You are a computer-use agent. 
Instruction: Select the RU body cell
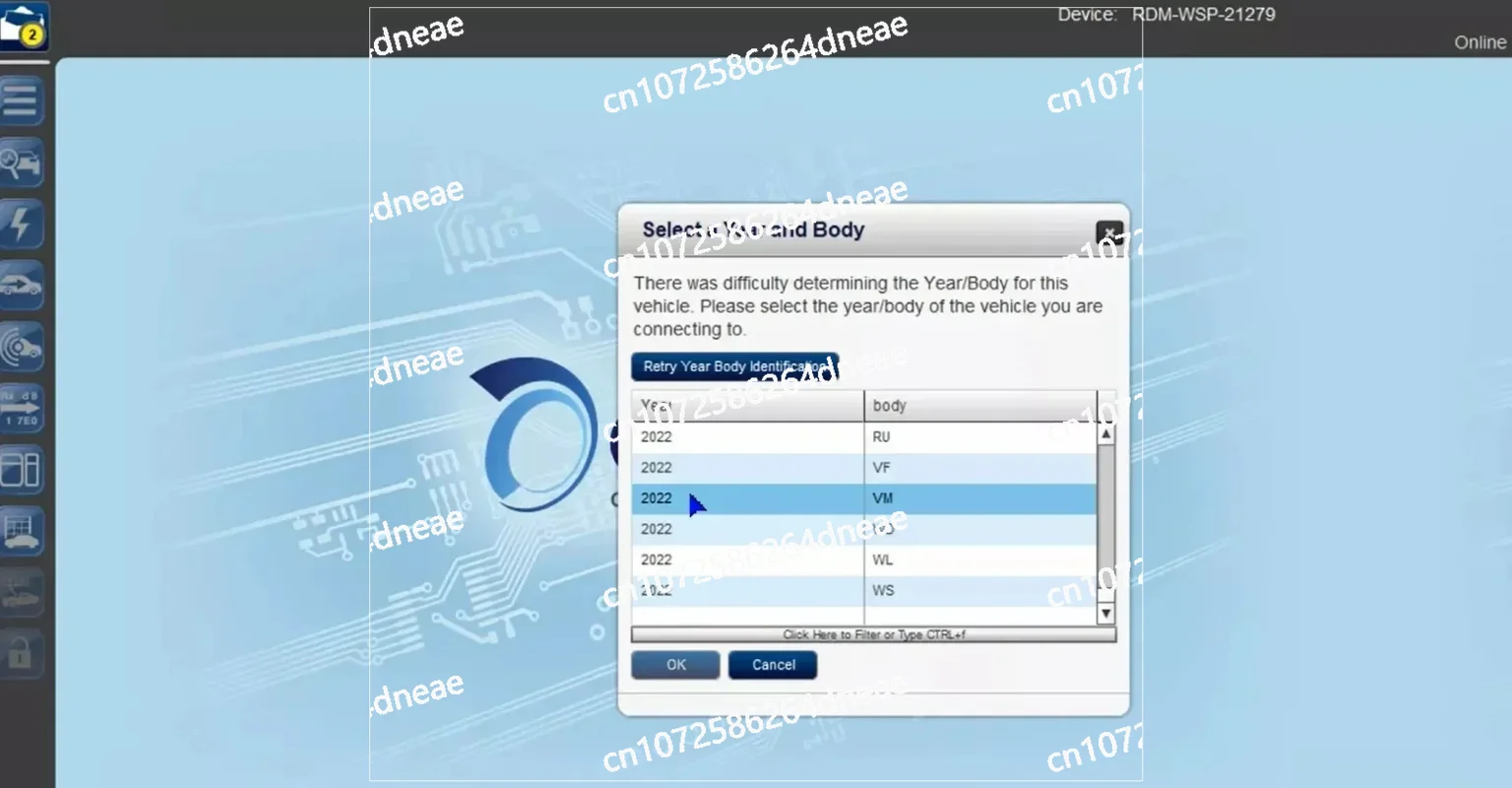[x=980, y=437]
